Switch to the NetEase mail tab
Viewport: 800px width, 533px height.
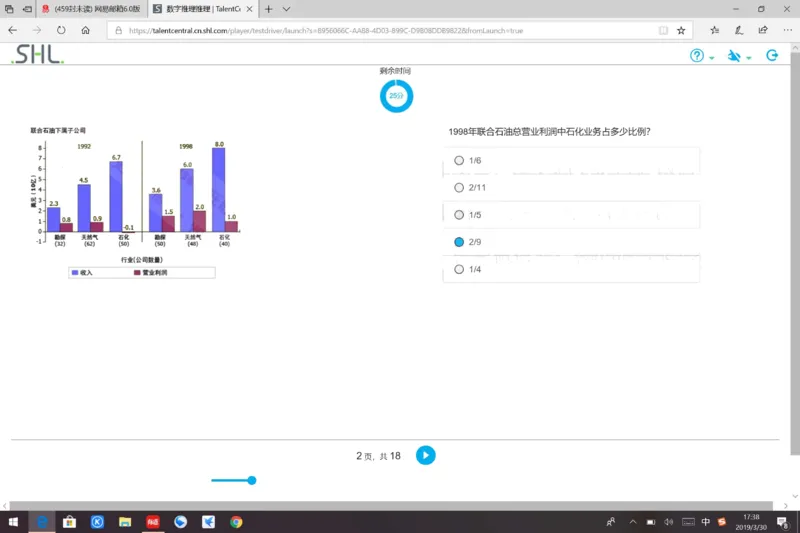click(92, 9)
